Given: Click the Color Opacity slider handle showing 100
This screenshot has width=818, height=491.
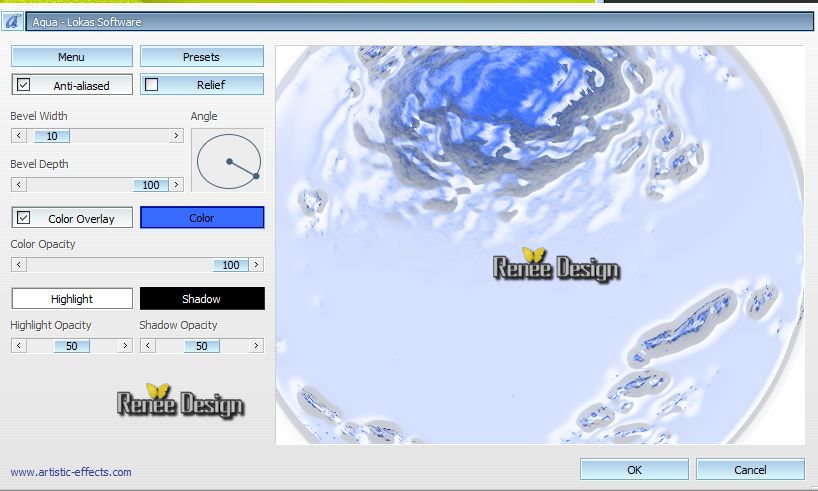Looking at the screenshot, I should (231, 265).
